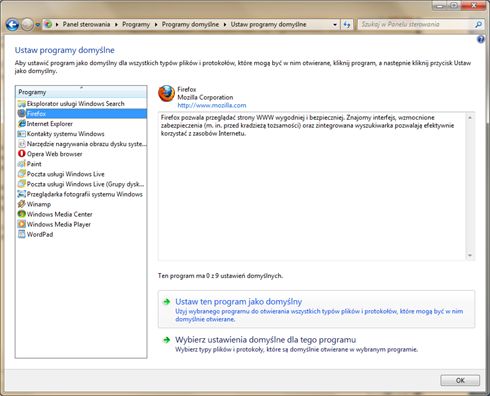Click the Windows Live (Grupy dysk...) icon

(22, 184)
